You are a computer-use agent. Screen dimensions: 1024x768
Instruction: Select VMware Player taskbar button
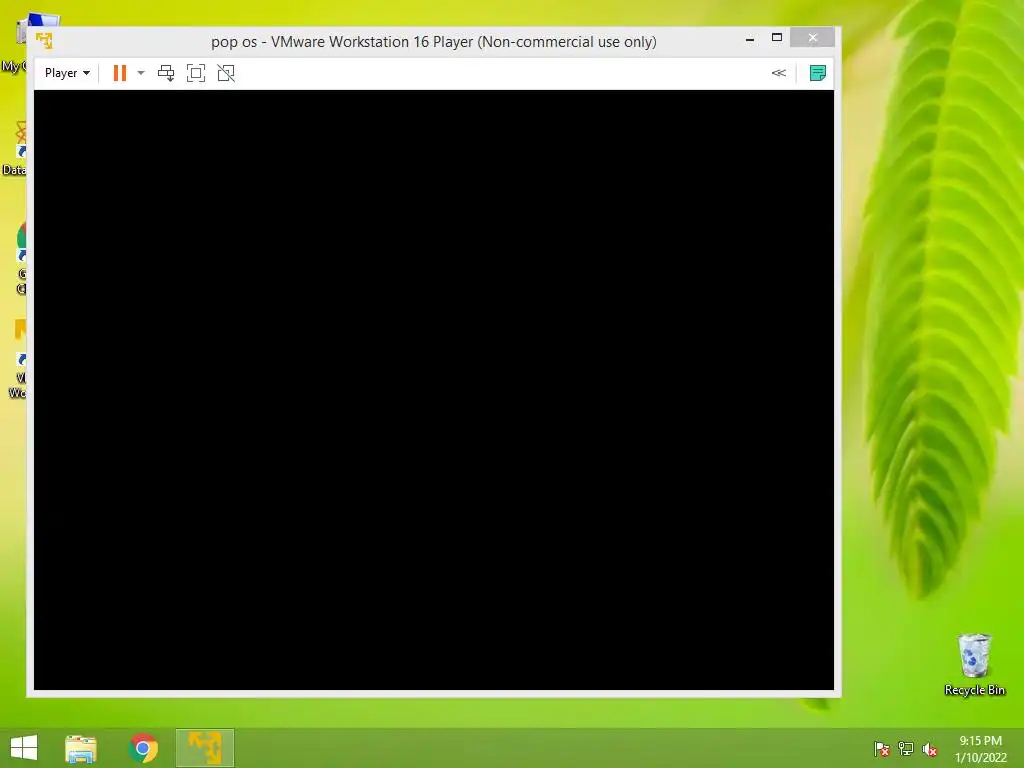205,748
